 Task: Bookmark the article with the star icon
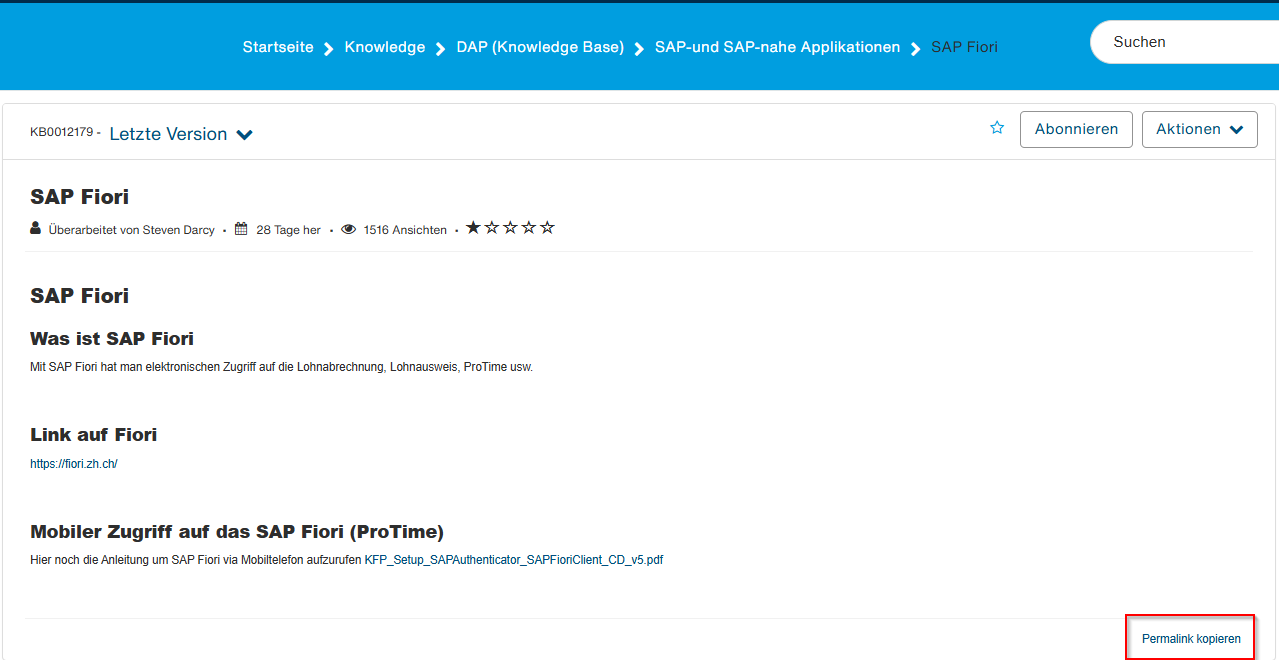tap(997, 128)
